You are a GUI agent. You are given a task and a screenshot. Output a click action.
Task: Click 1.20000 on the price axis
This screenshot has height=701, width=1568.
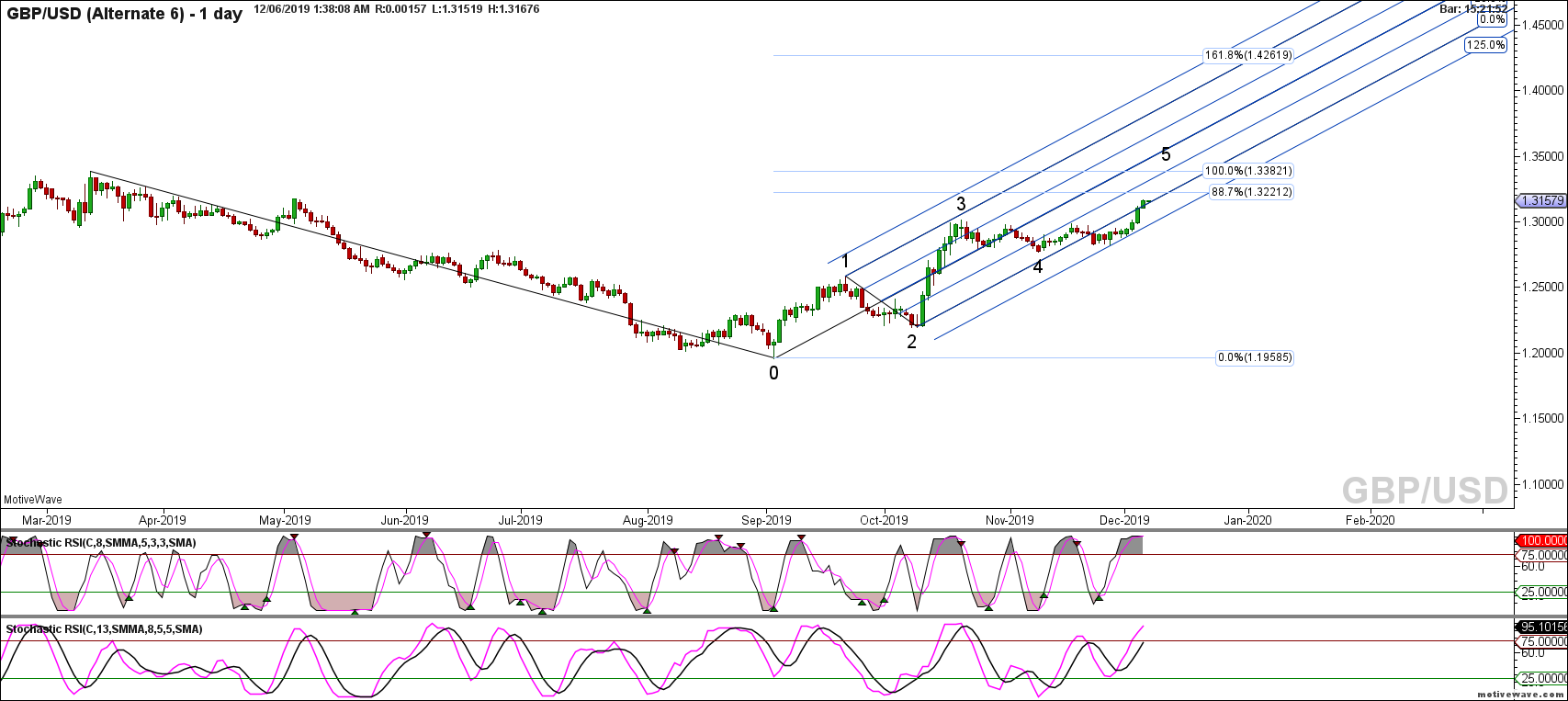click(x=1540, y=353)
